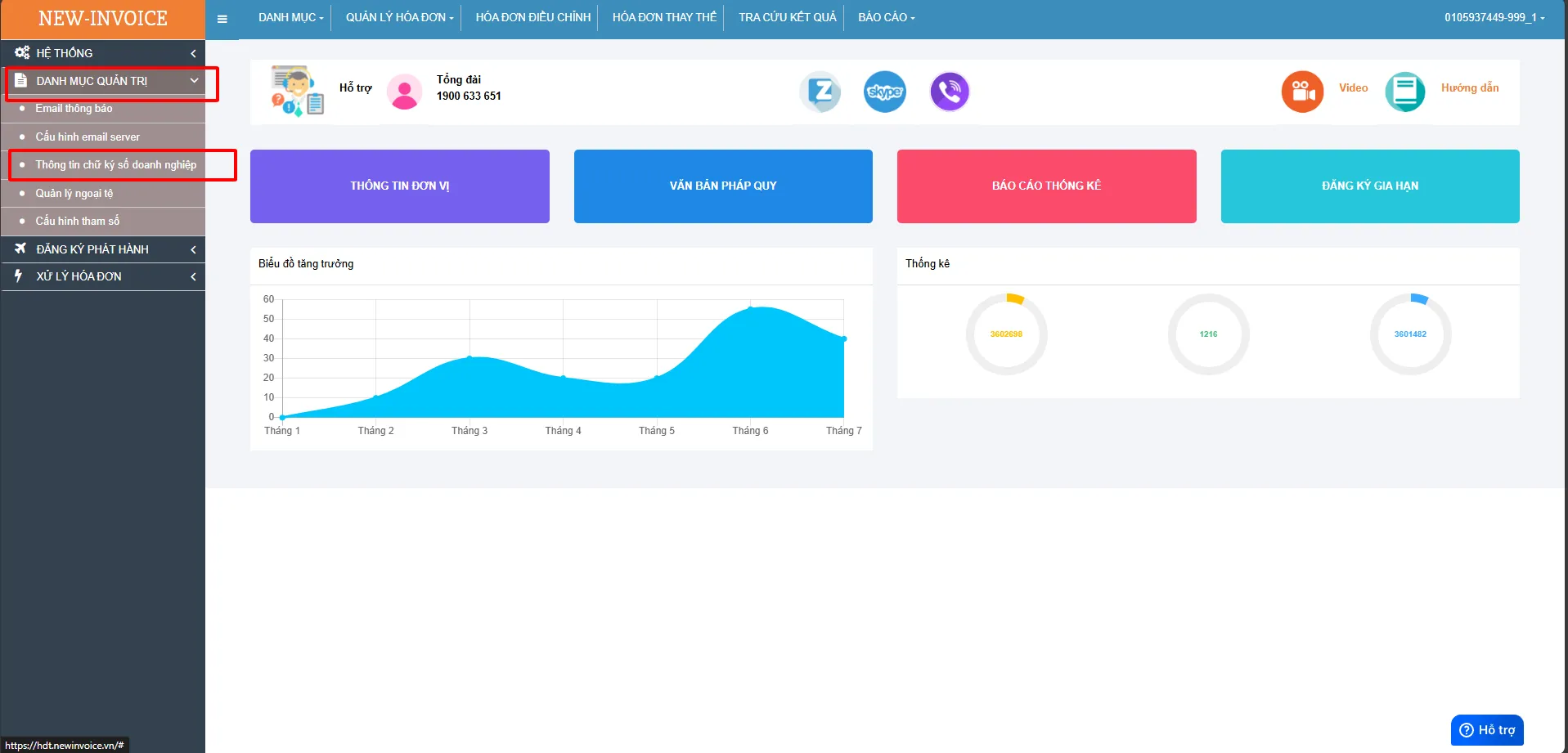Open the Tra cứu kết quả menu
Screen dimensions: 1568x753
pyautogui.click(x=787, y=17)
